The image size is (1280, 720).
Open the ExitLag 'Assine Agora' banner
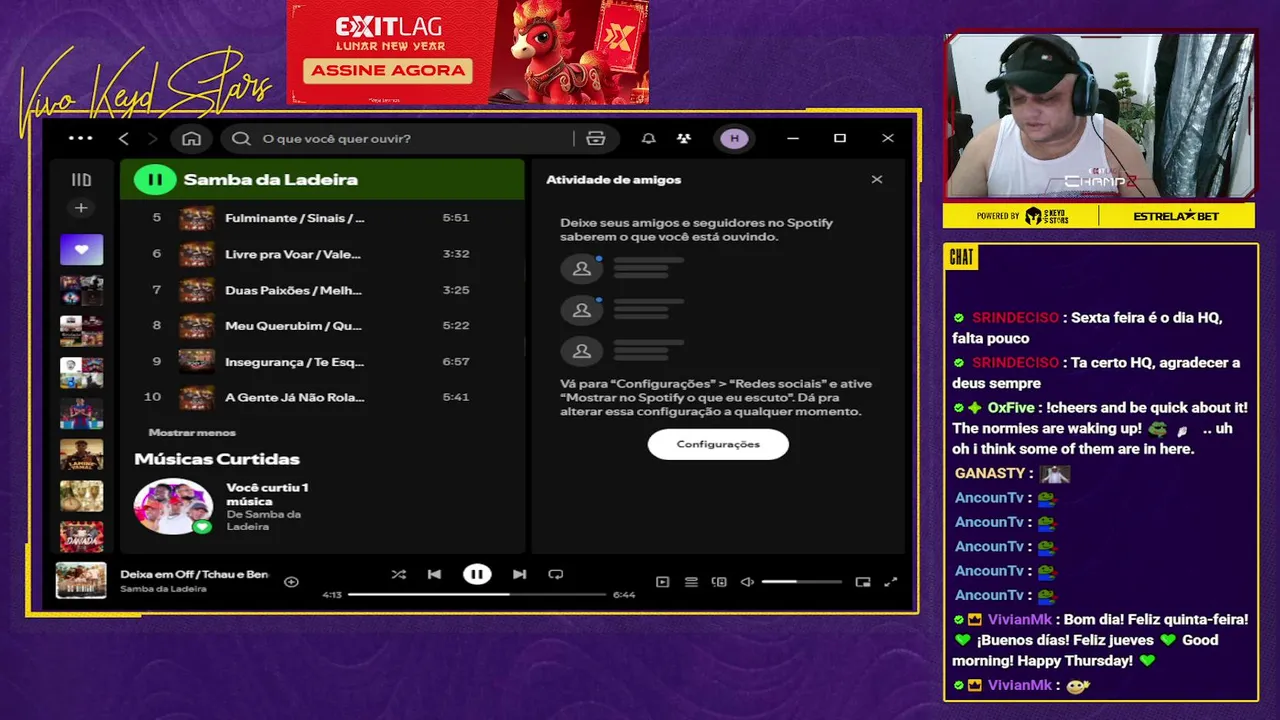coord(468,52)
